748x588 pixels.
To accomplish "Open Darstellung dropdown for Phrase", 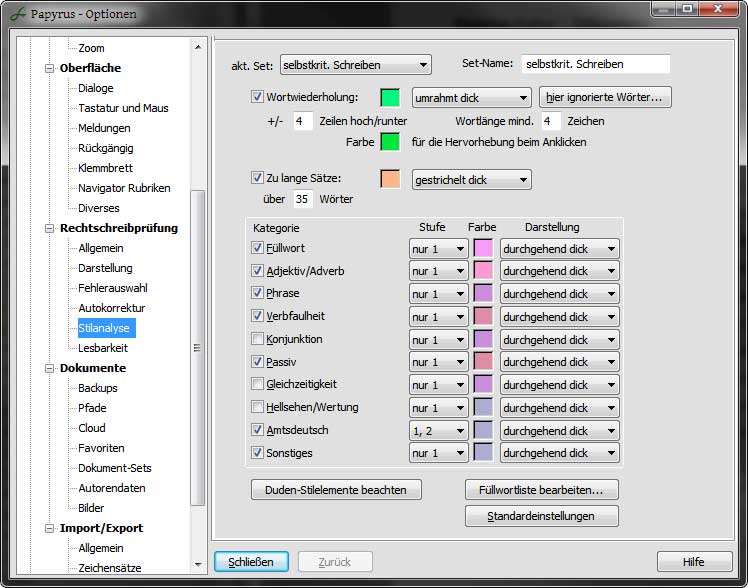I will (560, 294).
